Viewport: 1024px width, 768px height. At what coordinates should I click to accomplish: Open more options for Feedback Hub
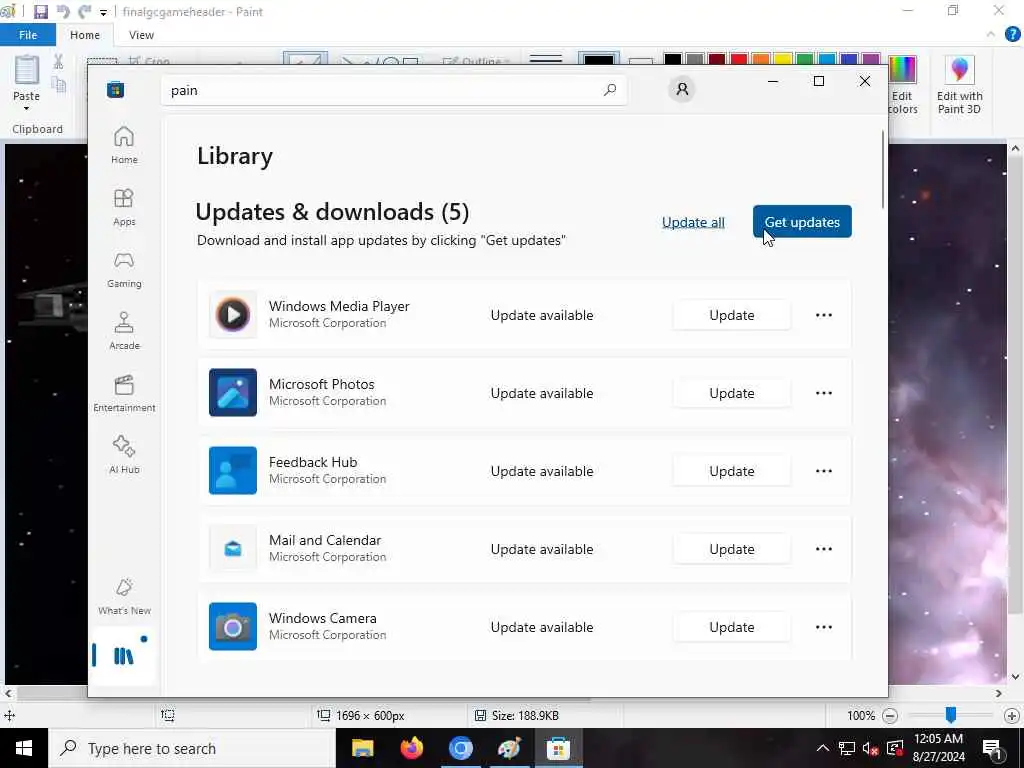pyautogui.click(x=824, y=471)
